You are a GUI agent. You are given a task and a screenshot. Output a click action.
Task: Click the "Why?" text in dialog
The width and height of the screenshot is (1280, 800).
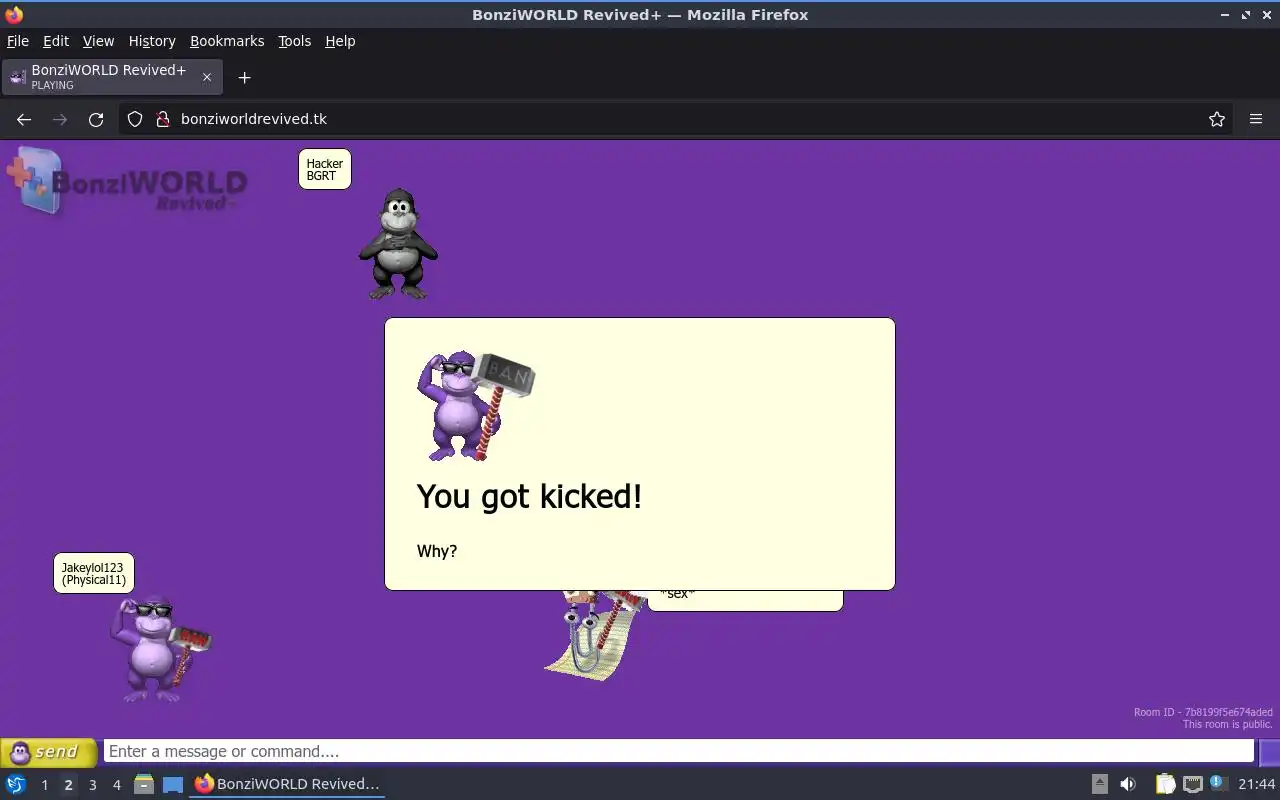point(437,551)
